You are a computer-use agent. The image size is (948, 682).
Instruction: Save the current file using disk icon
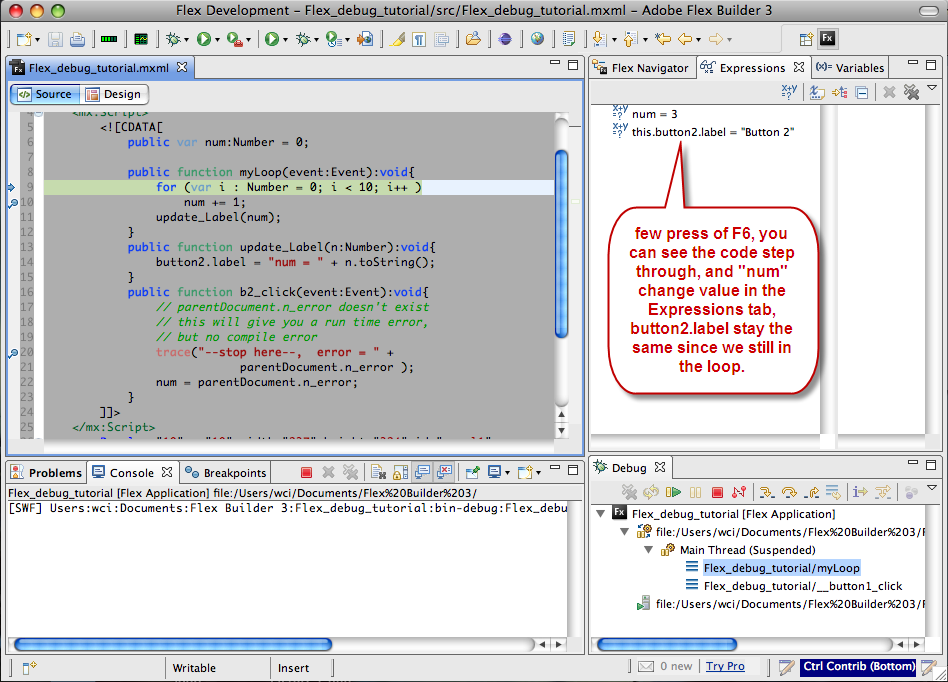(x=53, y=38)
